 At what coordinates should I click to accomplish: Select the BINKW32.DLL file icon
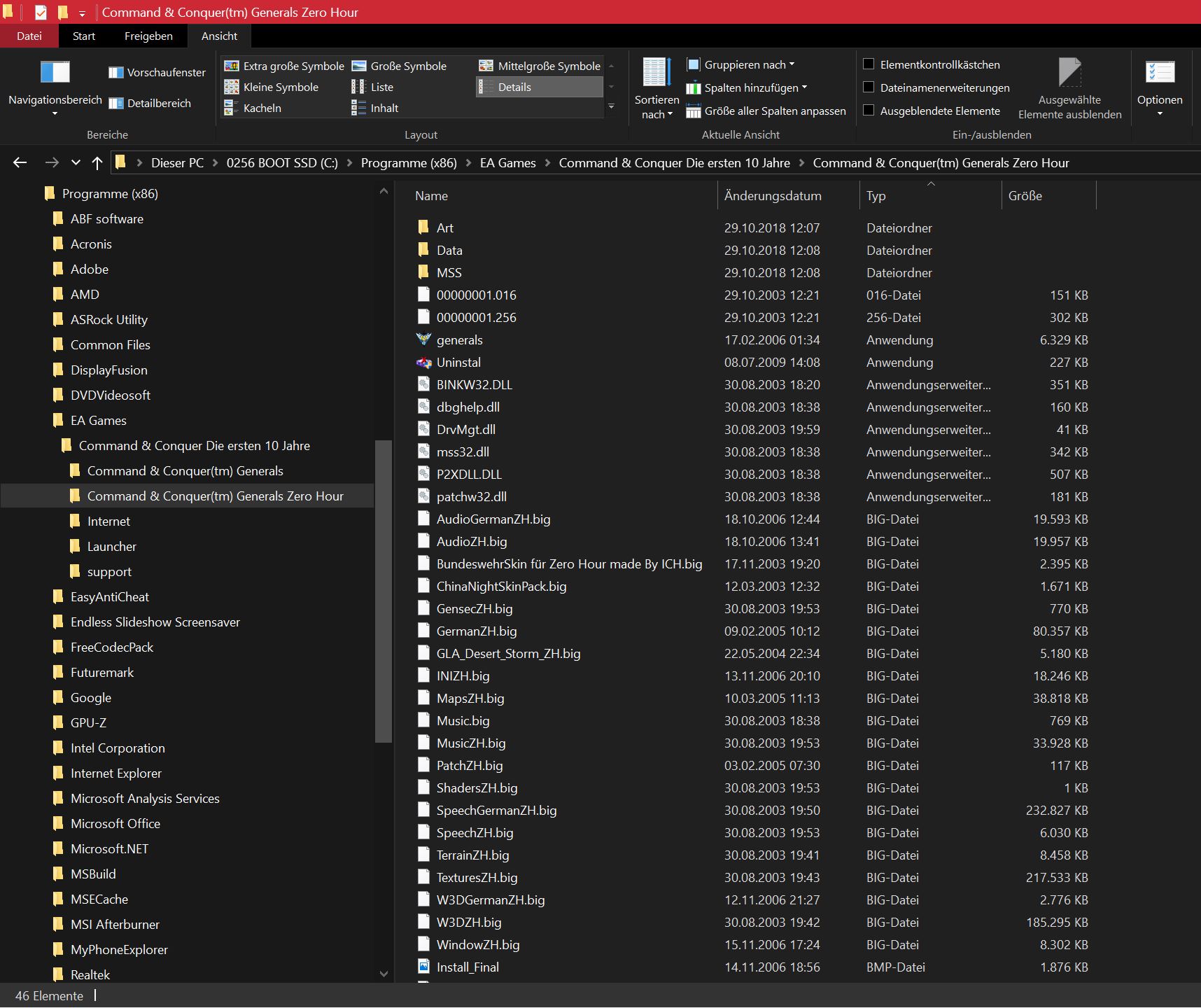pos(423,384)
